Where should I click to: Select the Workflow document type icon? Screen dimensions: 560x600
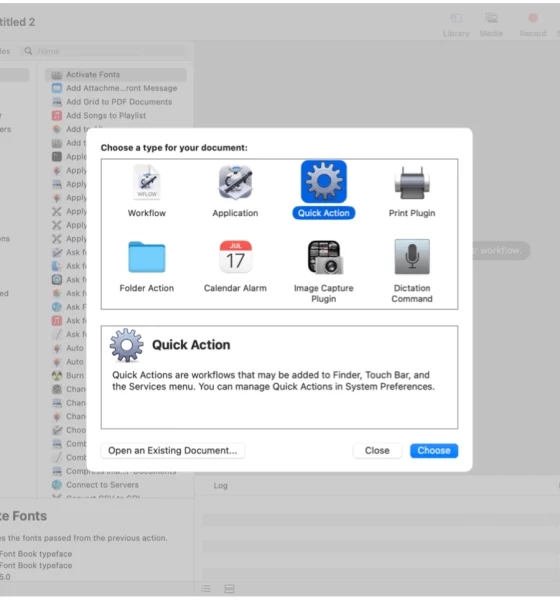click(147, 182)
